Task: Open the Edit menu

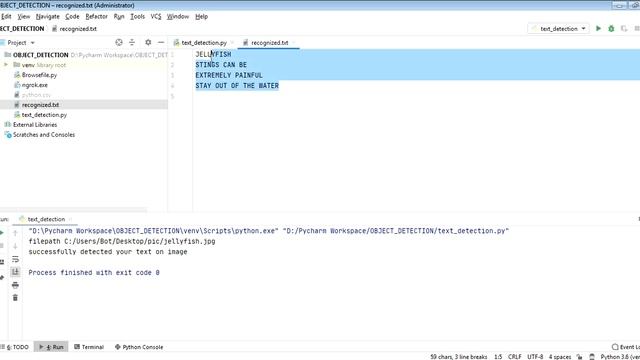Action: (x=6, y=16)
